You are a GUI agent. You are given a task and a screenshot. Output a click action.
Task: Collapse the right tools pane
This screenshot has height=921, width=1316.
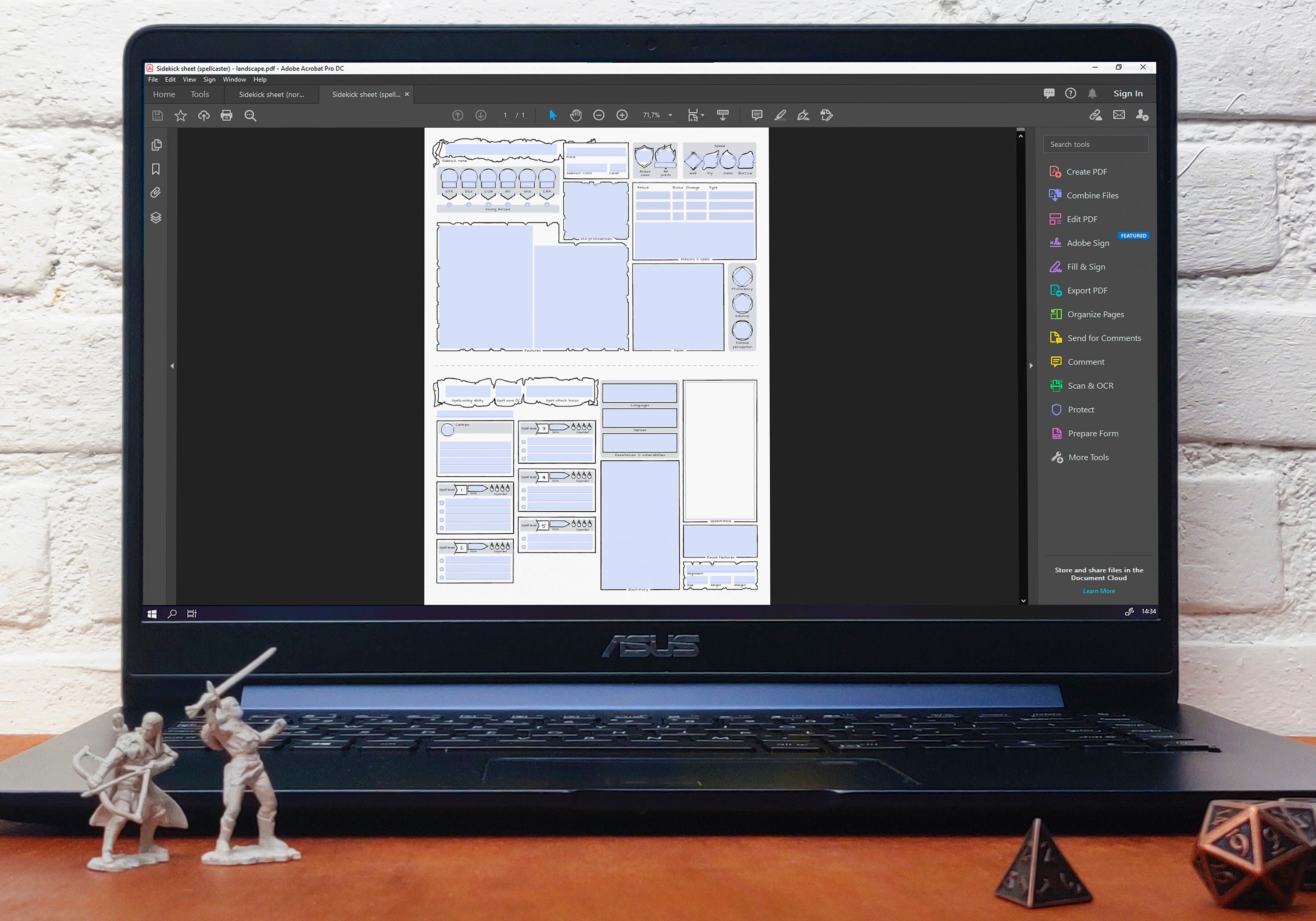point(1031,366)
